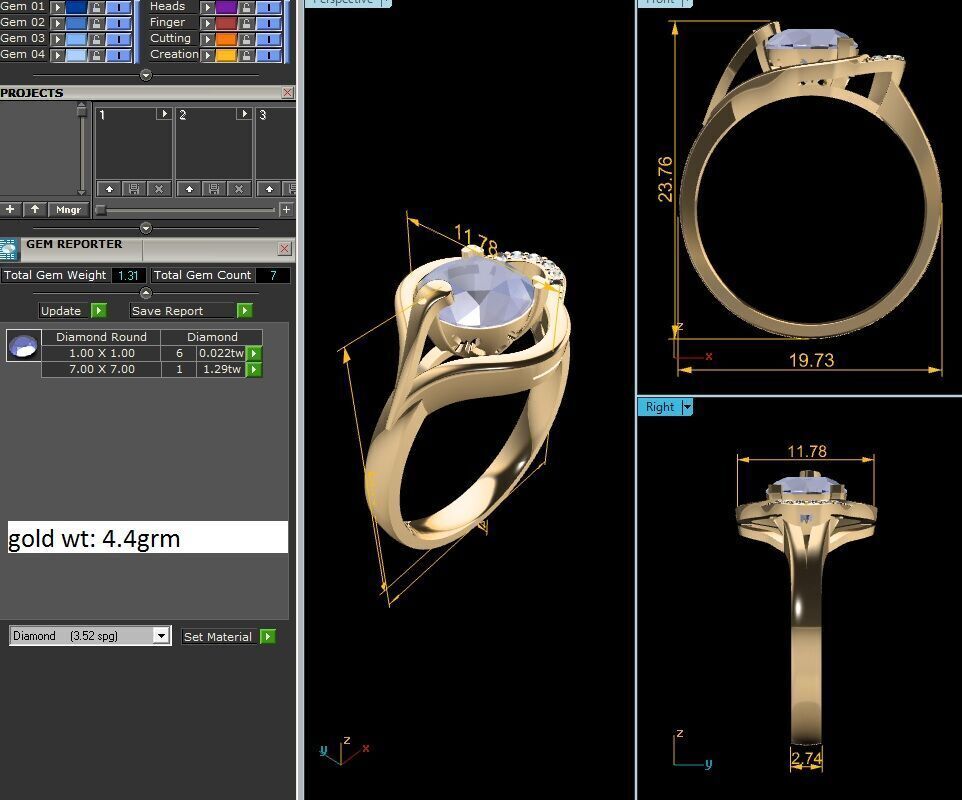Load project slot 1 with up arrow
This screenshot has height=800, width=962.
coord(109,189)
